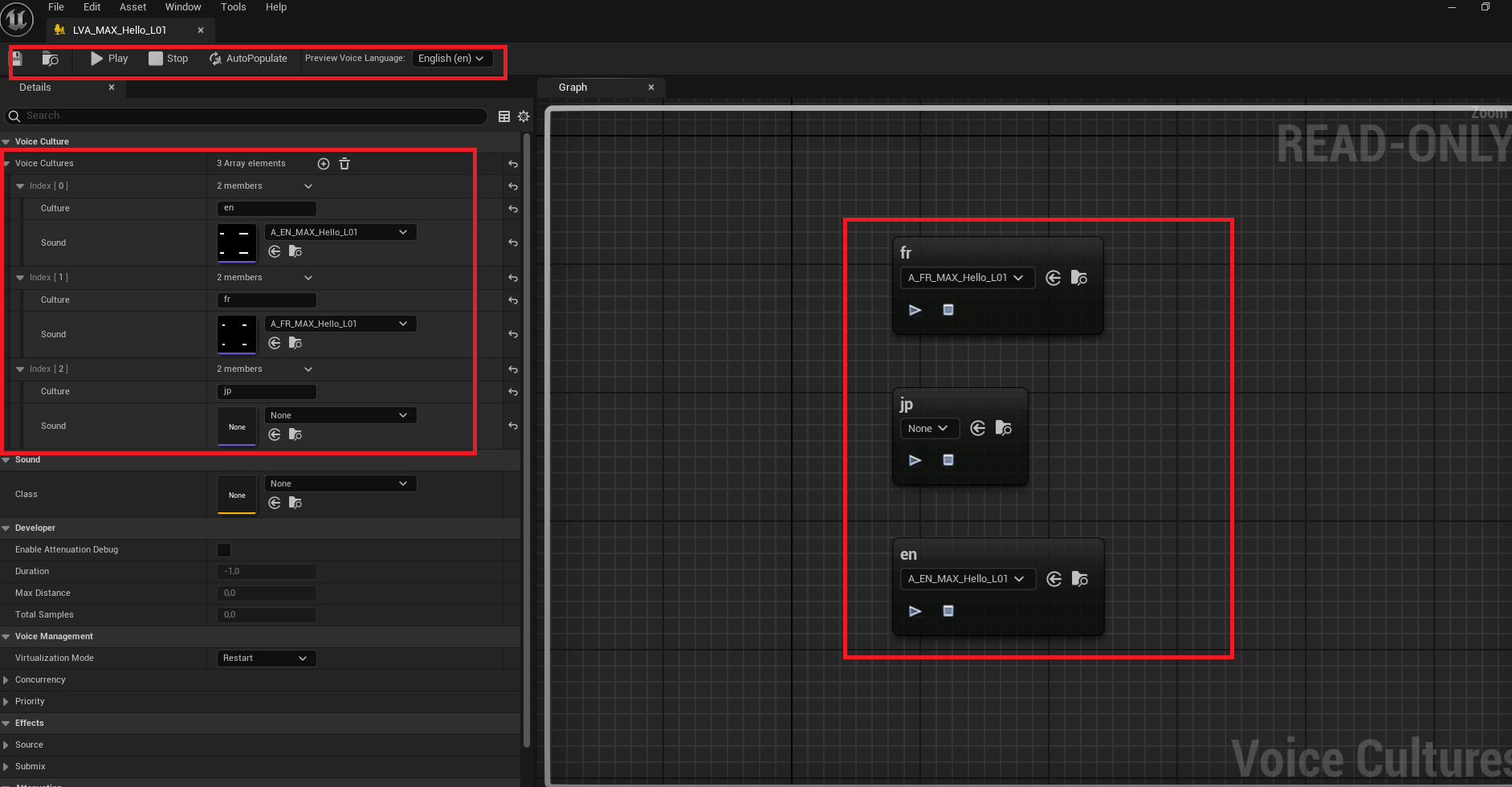
Task: Open the Details panel settings gear
Action: [524, 116]
